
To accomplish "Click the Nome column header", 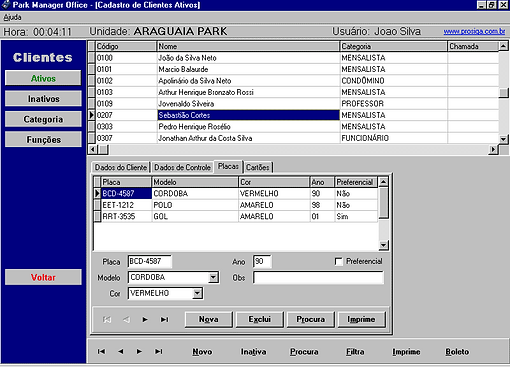I will (248, 46).
